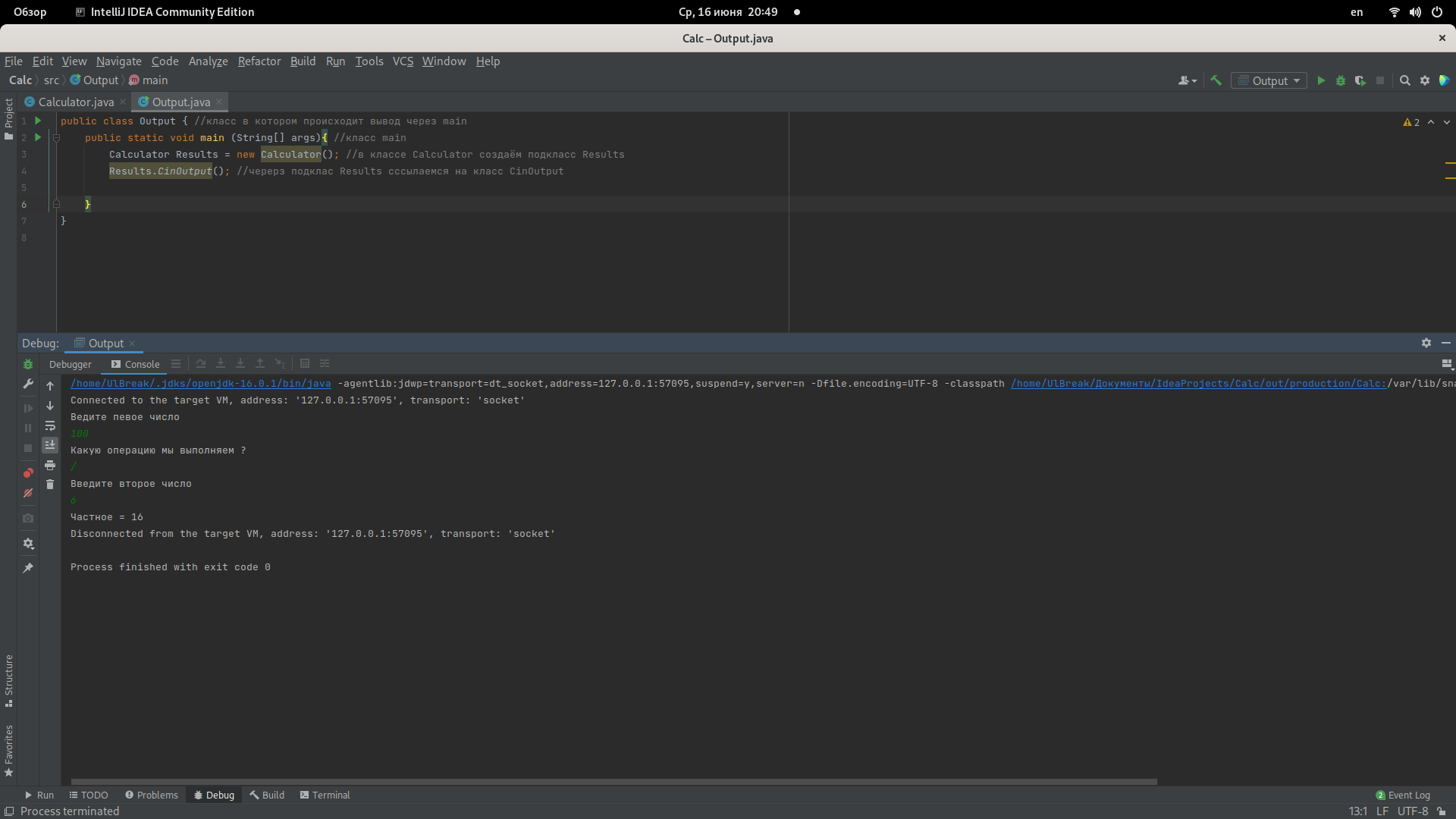Toggle soft-wrap in console output
1456x819 pixels.
click(50, 425)
